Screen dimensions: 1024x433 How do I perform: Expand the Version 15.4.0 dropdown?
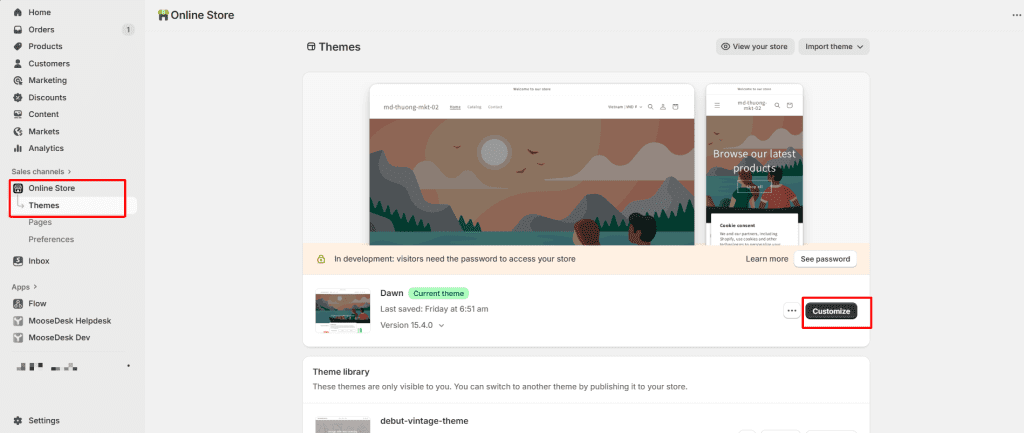pyautogui.click(x=412, y=325)
